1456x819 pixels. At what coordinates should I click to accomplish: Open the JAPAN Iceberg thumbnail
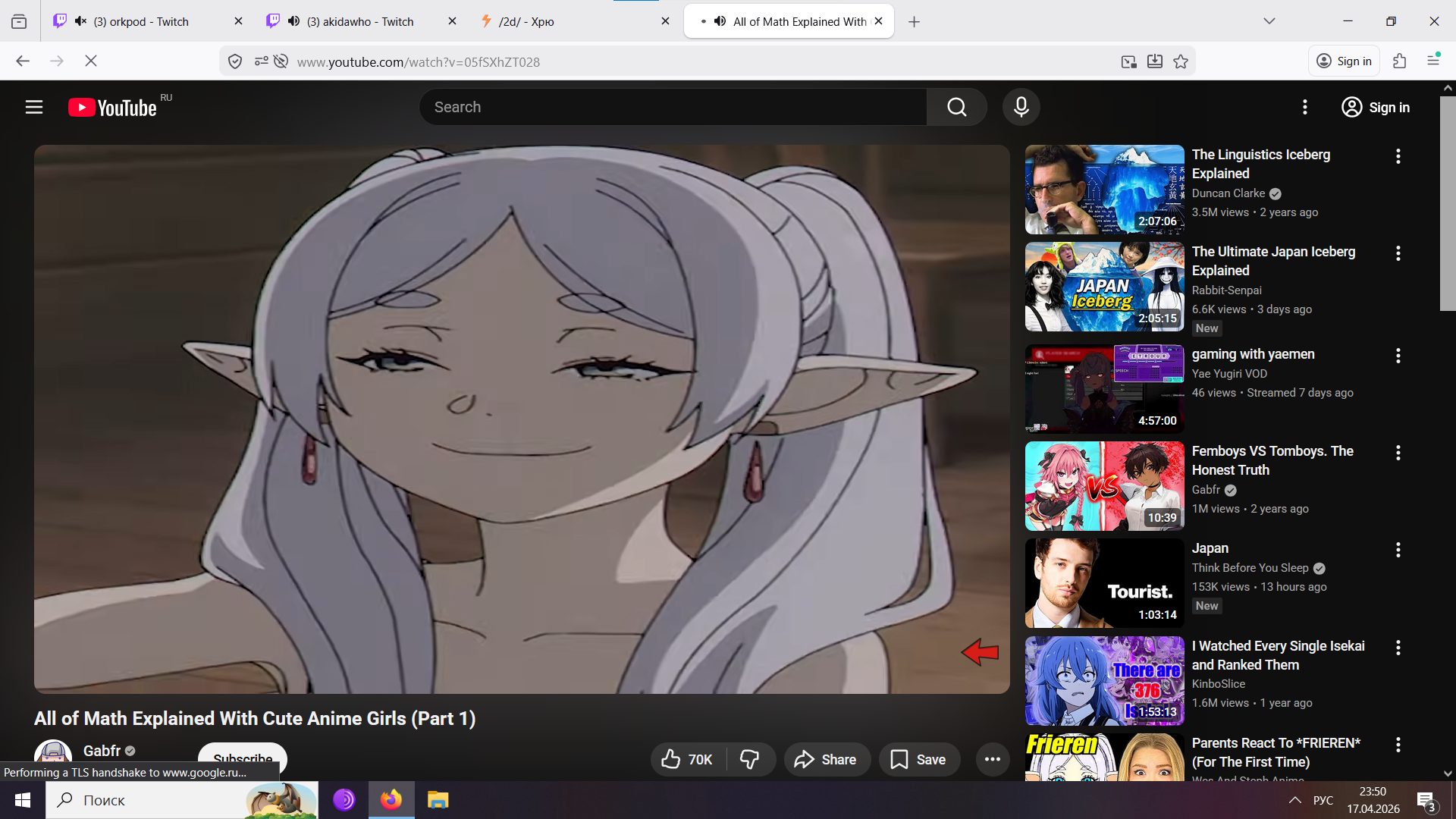pyautogui.click(x=1104, y=287)
